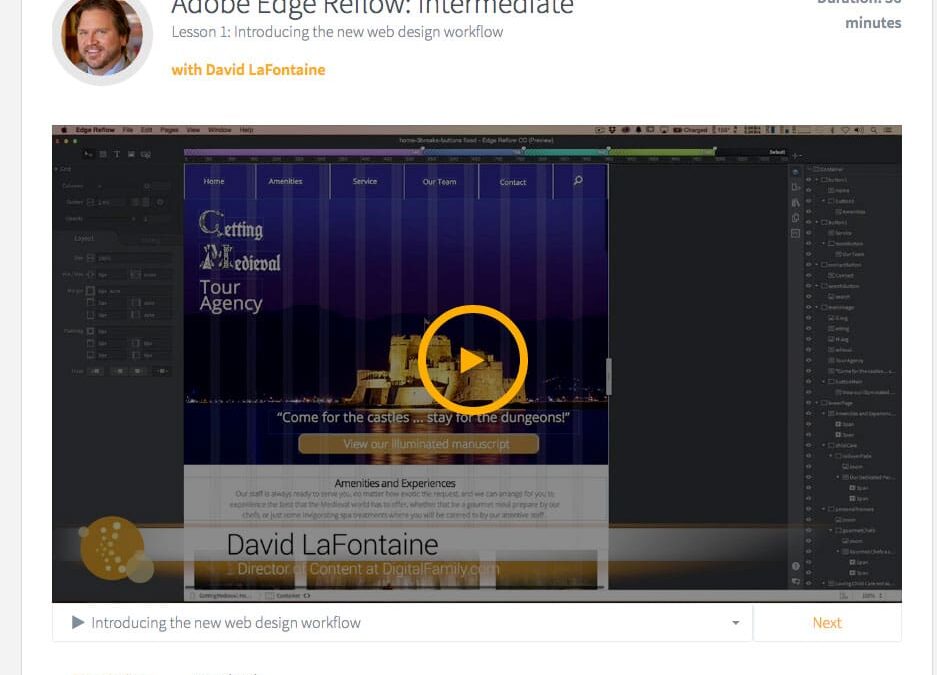This screenshot has width=937, height=675.
Task: Click the Spotlight search icon in Mac menu bar
Action: pyautogui.click(x=874, y=130)
